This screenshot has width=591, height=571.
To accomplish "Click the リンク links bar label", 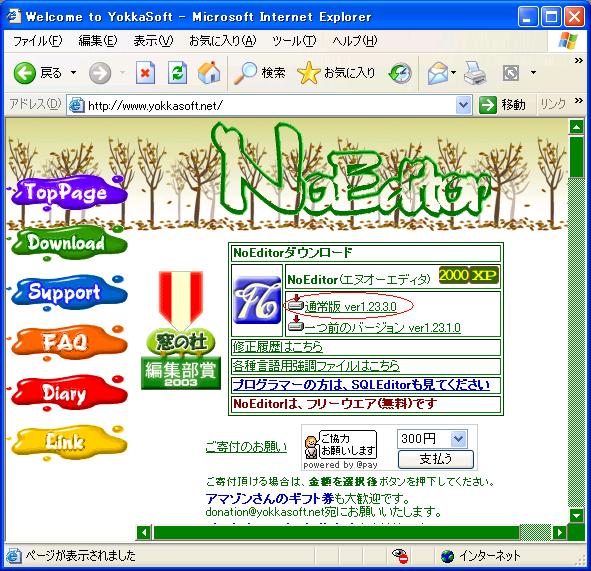I will coord(553,104).
